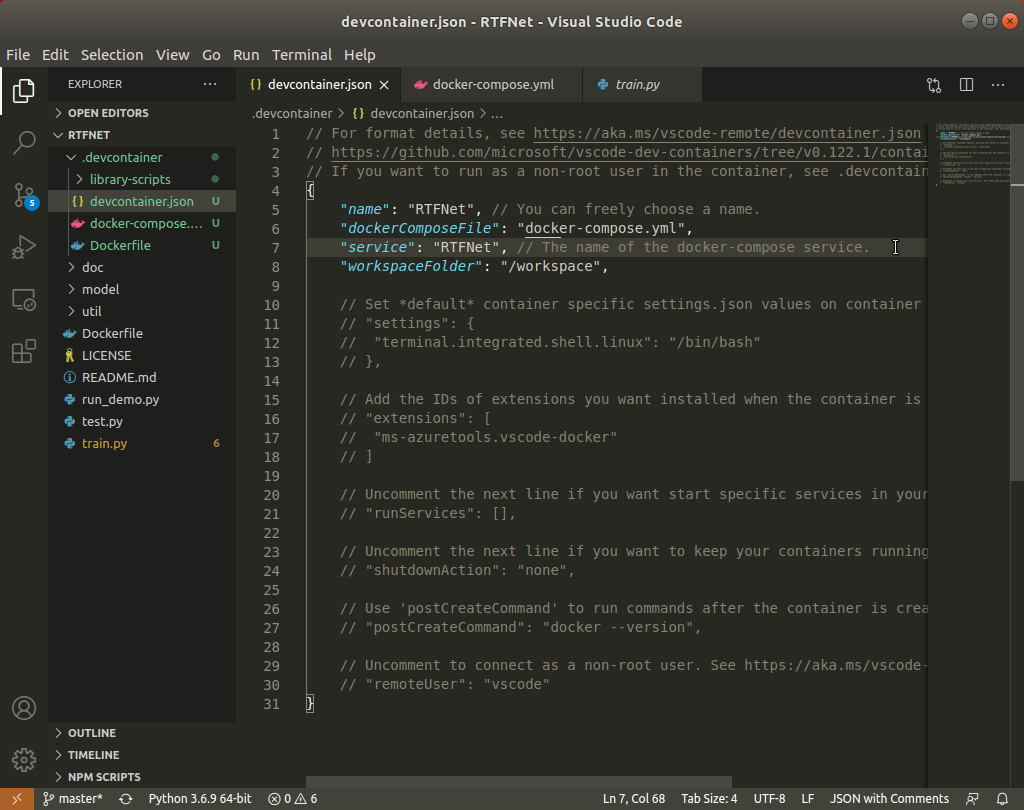Image resolution: width=1024 pixels, height=810 pixels.
Task: Open train.py in the Explorer tree
Action: (142, 444)
